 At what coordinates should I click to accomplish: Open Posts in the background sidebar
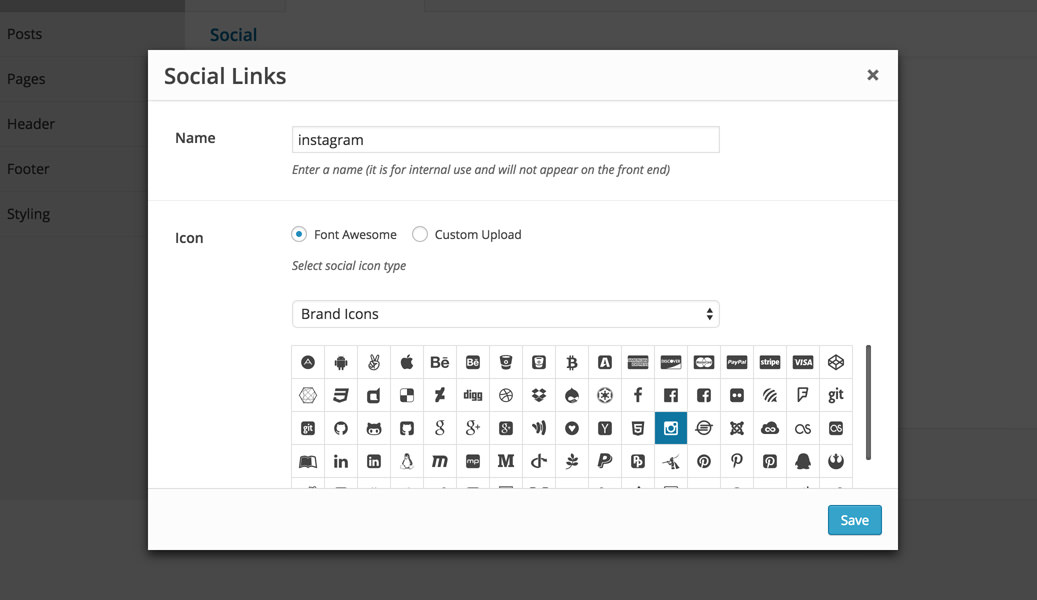[x=24, y=34]
